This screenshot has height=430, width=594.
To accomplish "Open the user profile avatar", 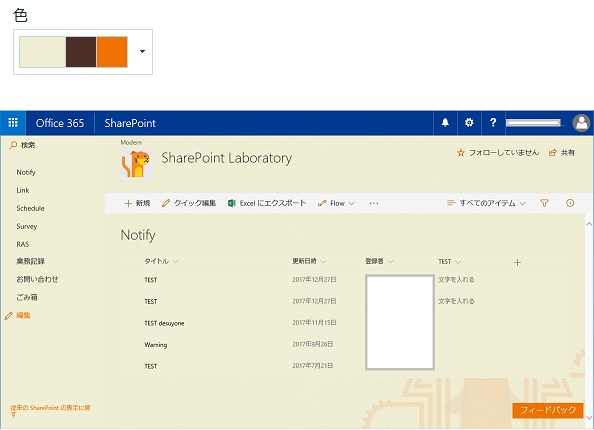I will 581,123.
